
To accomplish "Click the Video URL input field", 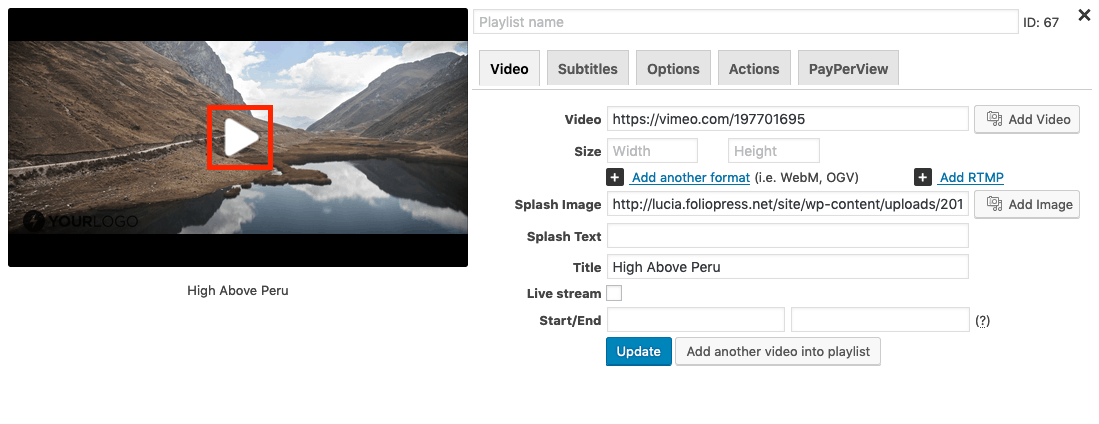I will click(788, 119).
